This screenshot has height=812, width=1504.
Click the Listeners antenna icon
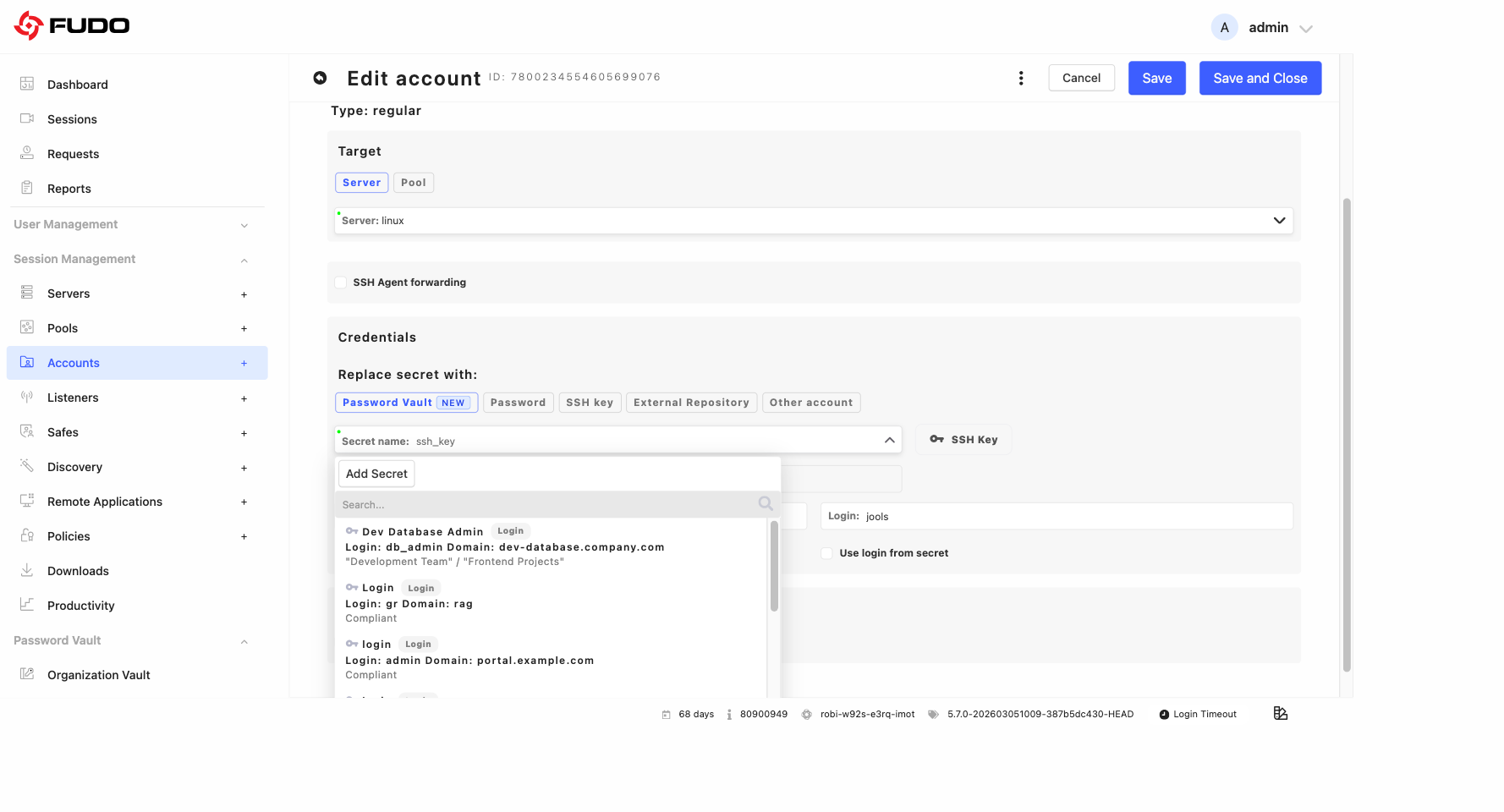(x=27, y=397)
